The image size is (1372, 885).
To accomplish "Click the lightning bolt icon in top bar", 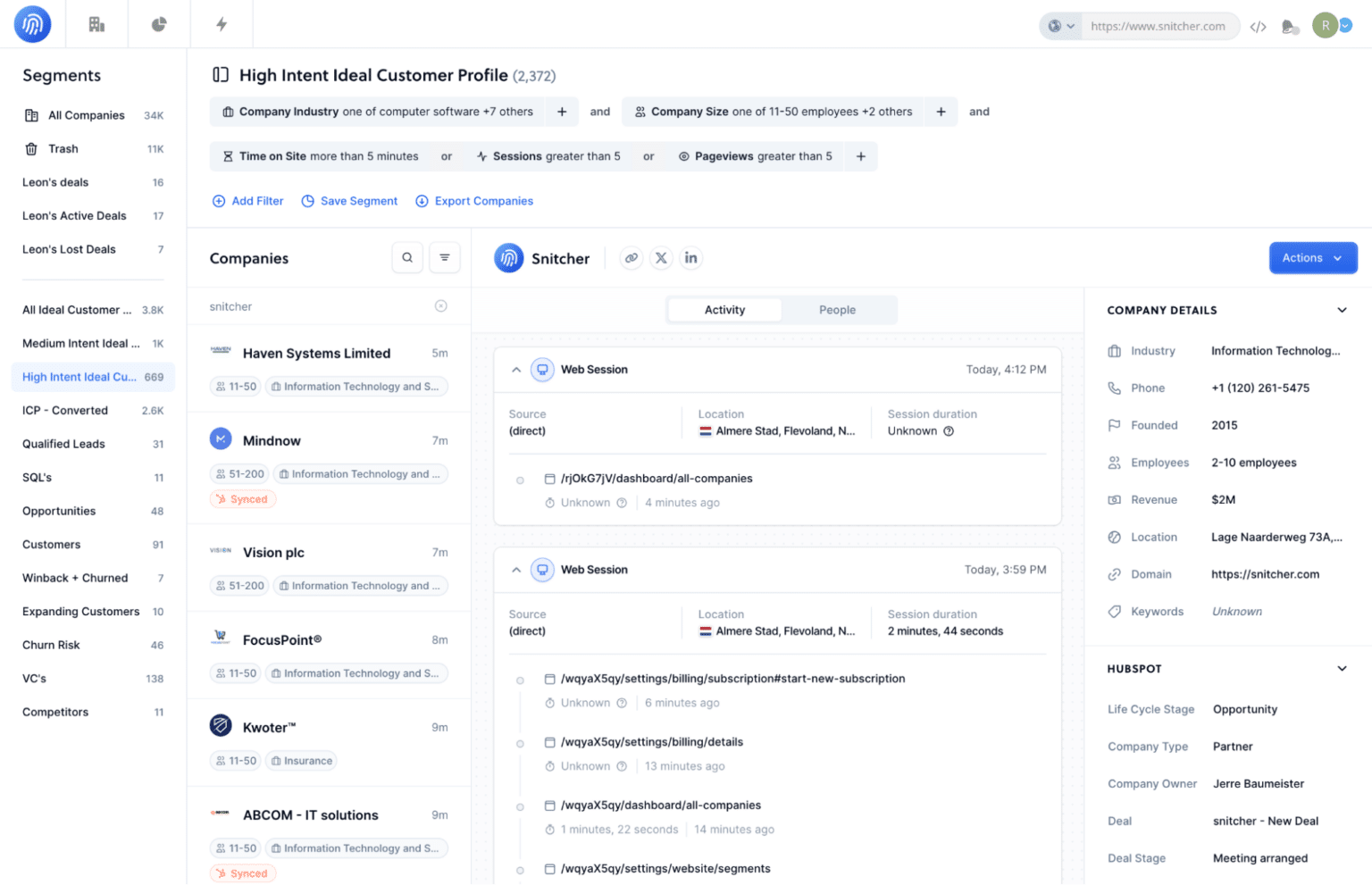I will (222, 24).
